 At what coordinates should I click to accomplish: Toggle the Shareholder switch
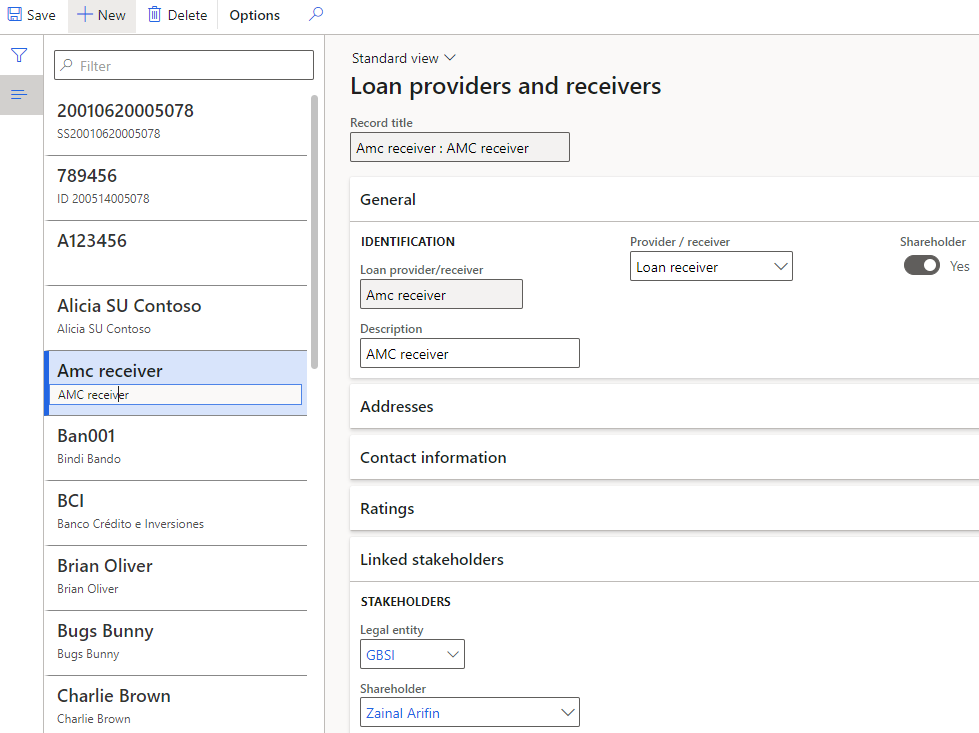pos(921,265)
